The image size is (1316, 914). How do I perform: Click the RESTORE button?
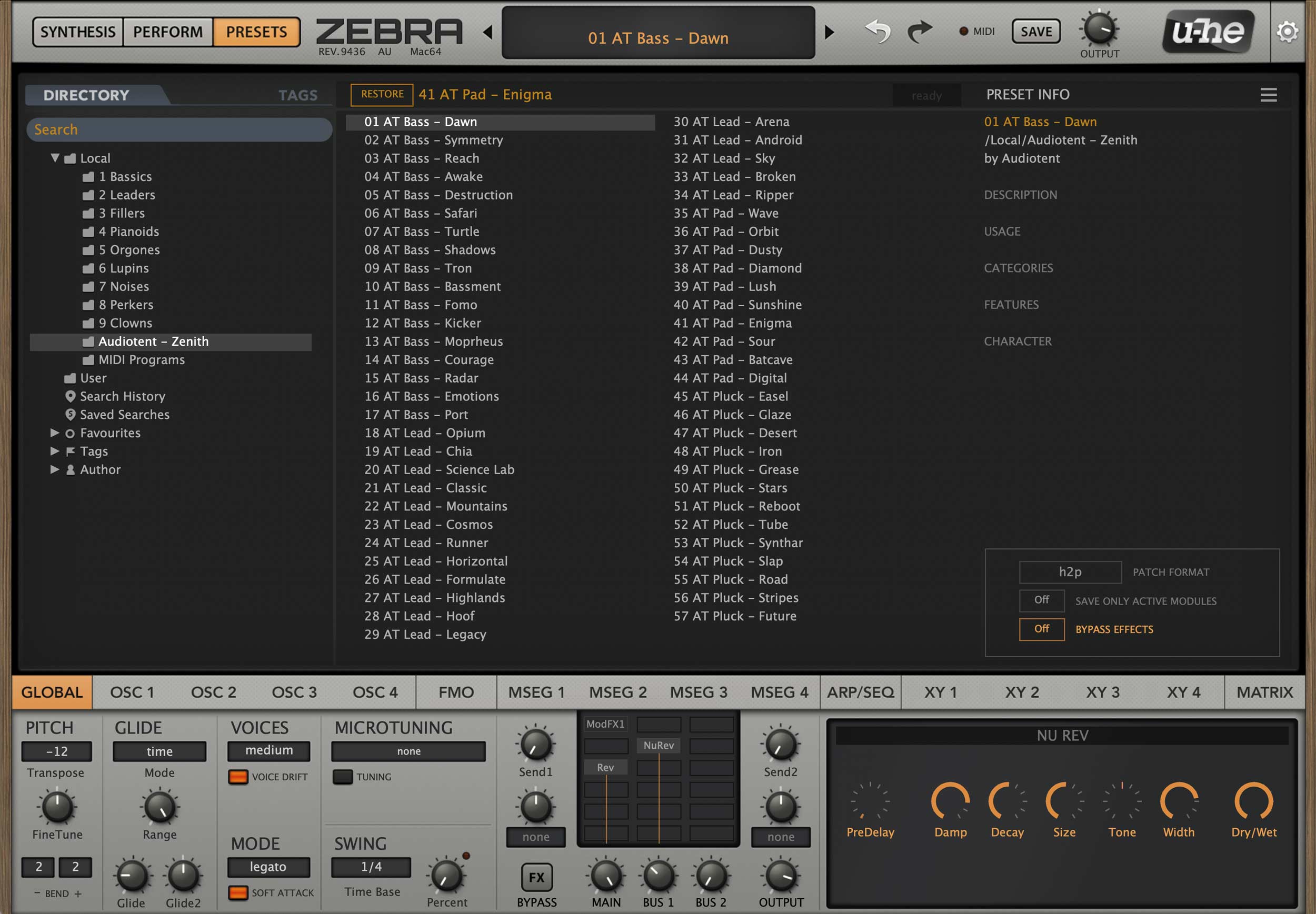[x=382, y=95]
